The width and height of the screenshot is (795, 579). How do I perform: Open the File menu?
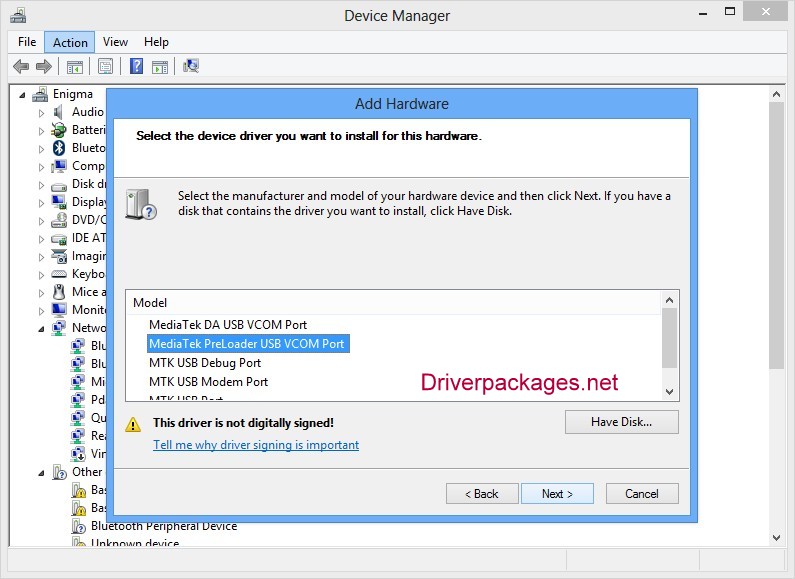[x=27, y=42]
